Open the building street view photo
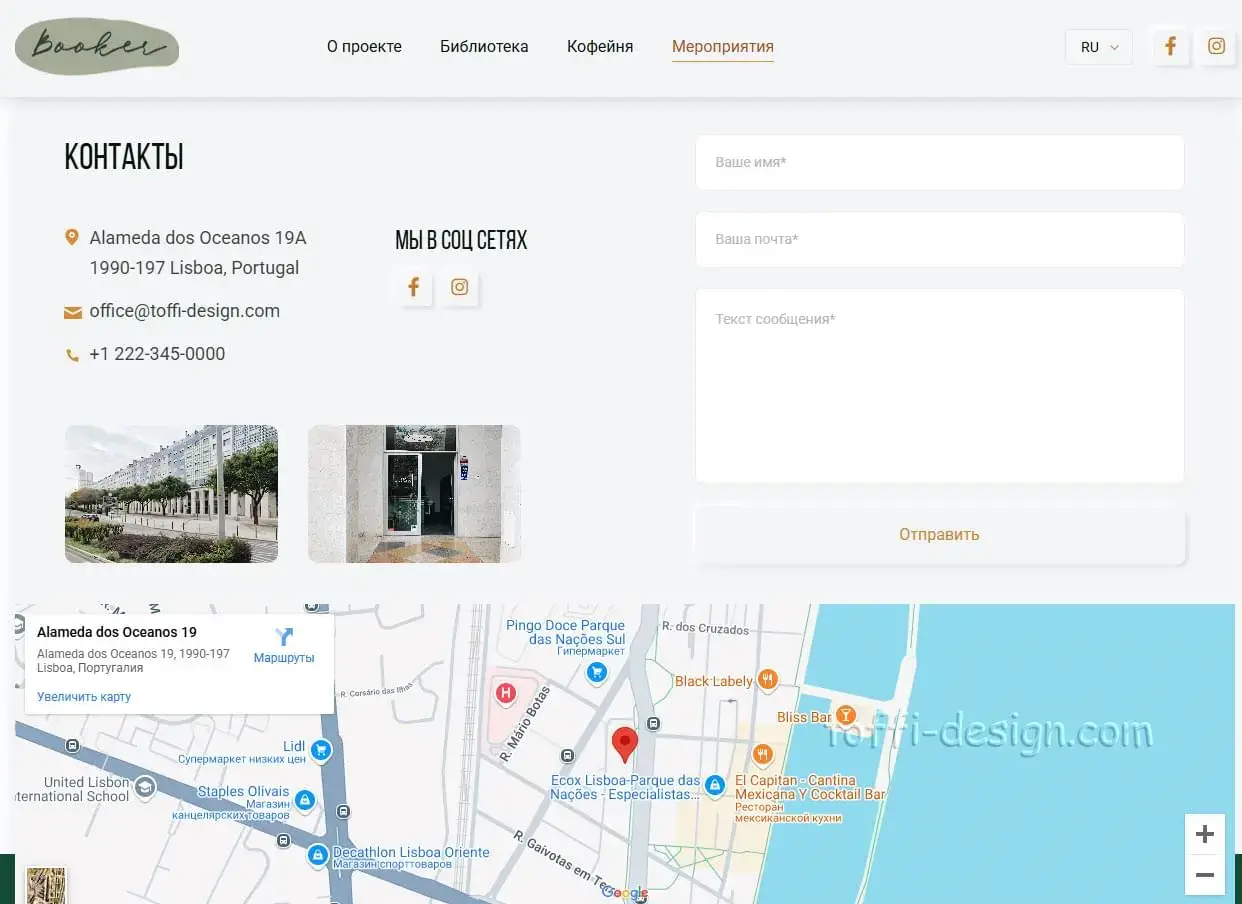Image resolution: width=1242 pixels, height=904 pixels. pyautogui.click(x=171, y=494)
